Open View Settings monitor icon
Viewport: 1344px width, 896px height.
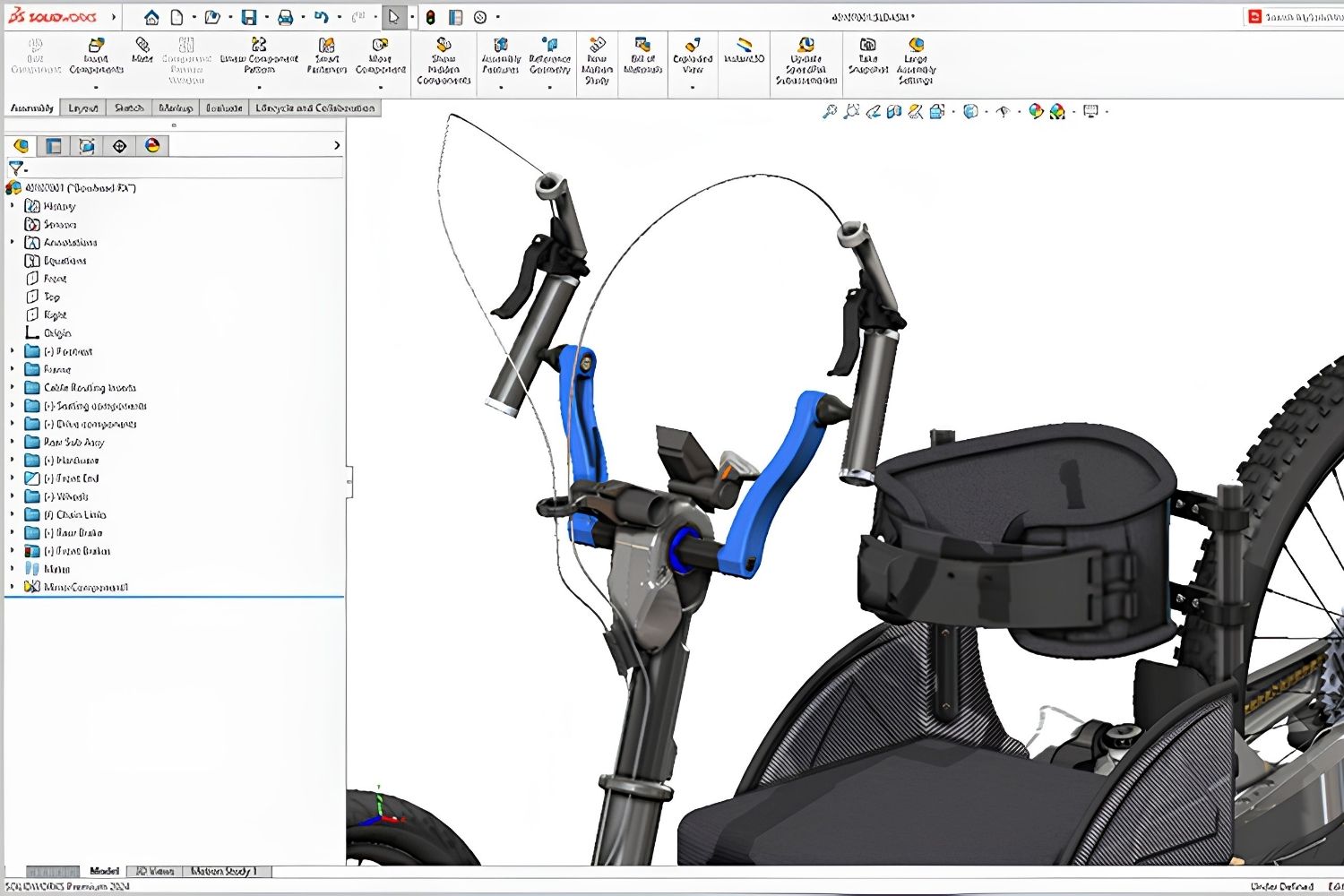(x=1090, y=111)
